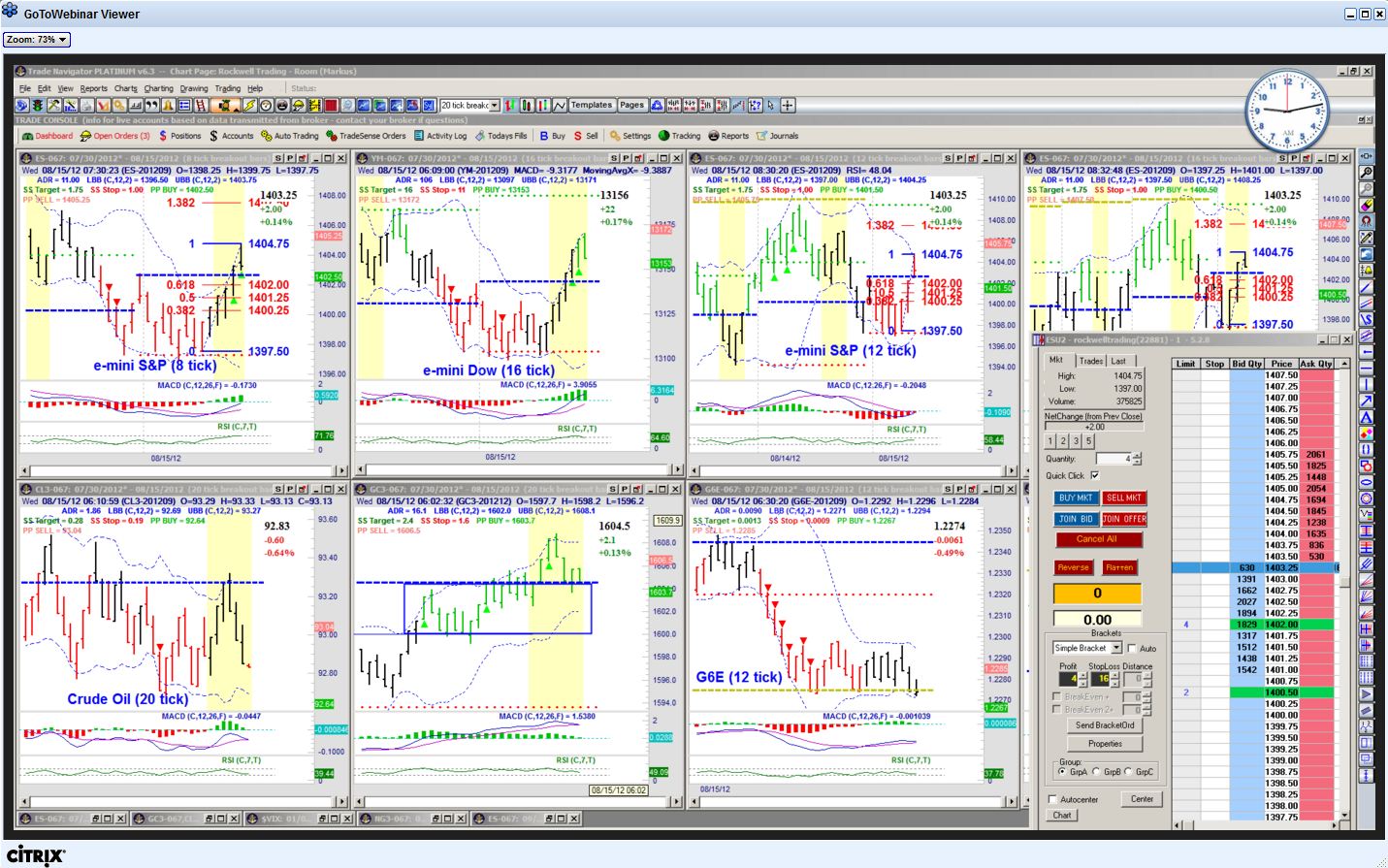
Task: Open Auto Trading
Action: click(x=289, y=136)
